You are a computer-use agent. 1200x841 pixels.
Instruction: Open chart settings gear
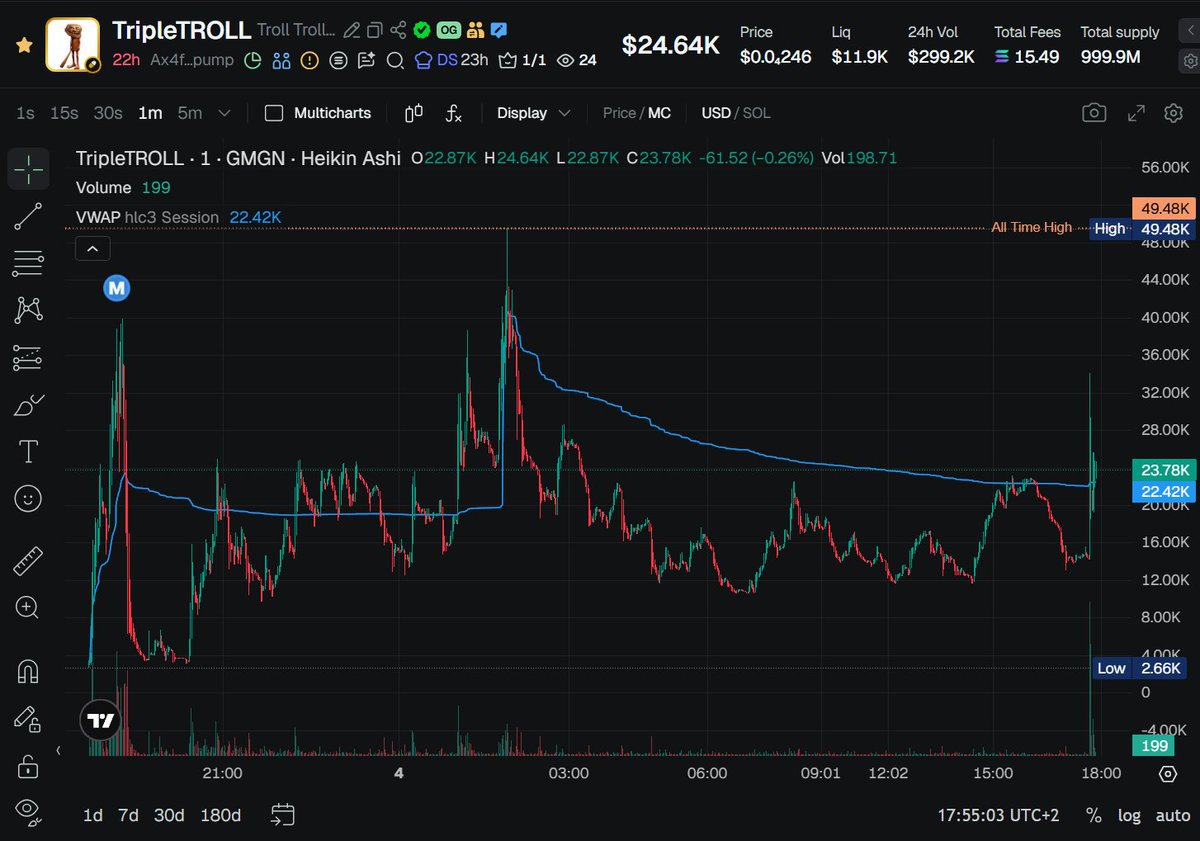click(1174, 113)
